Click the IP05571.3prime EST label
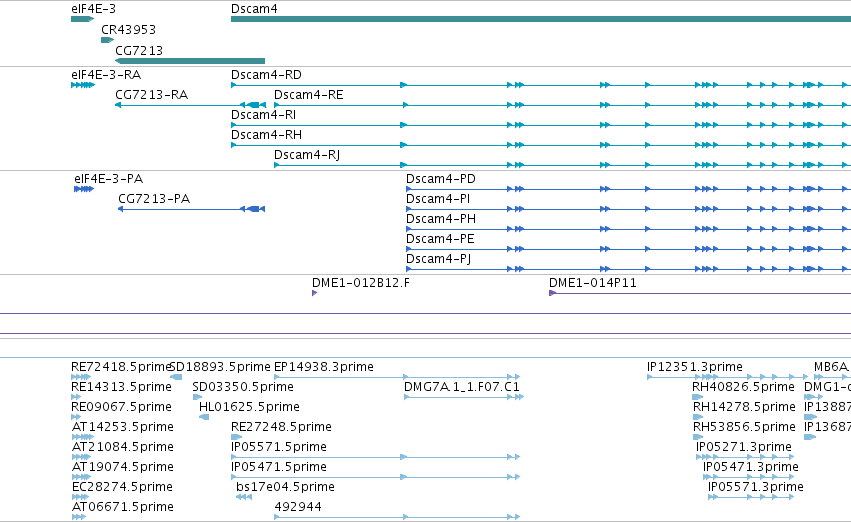The height and width of the screenshot is (522, 851). [x=755, y=487]
